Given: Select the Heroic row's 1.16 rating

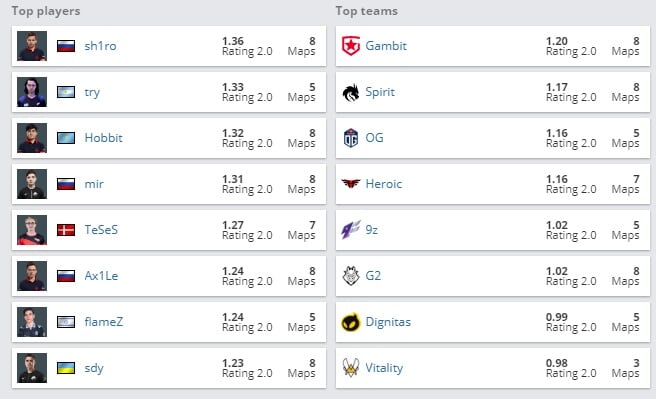Looking at the screenshot, I should point(557,179).
